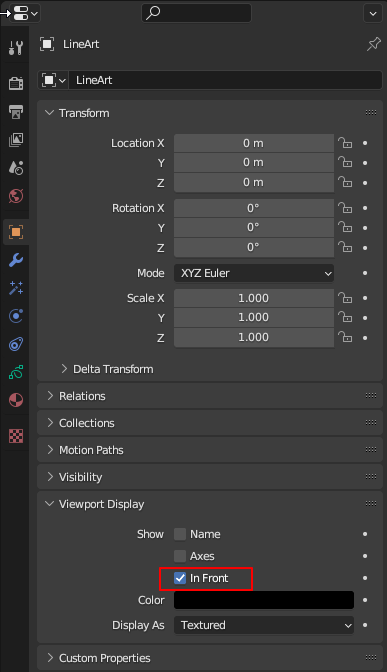Image resolution: width=387 pixels, height=672 pixels.
Task: Lock Location Y
Action: coord(345,162)
